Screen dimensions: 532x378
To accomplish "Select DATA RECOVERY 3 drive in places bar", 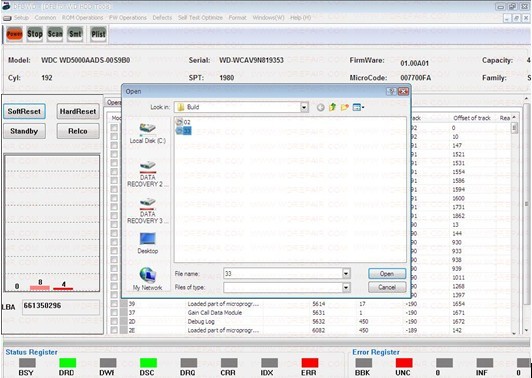I will [x=148, y=211].
